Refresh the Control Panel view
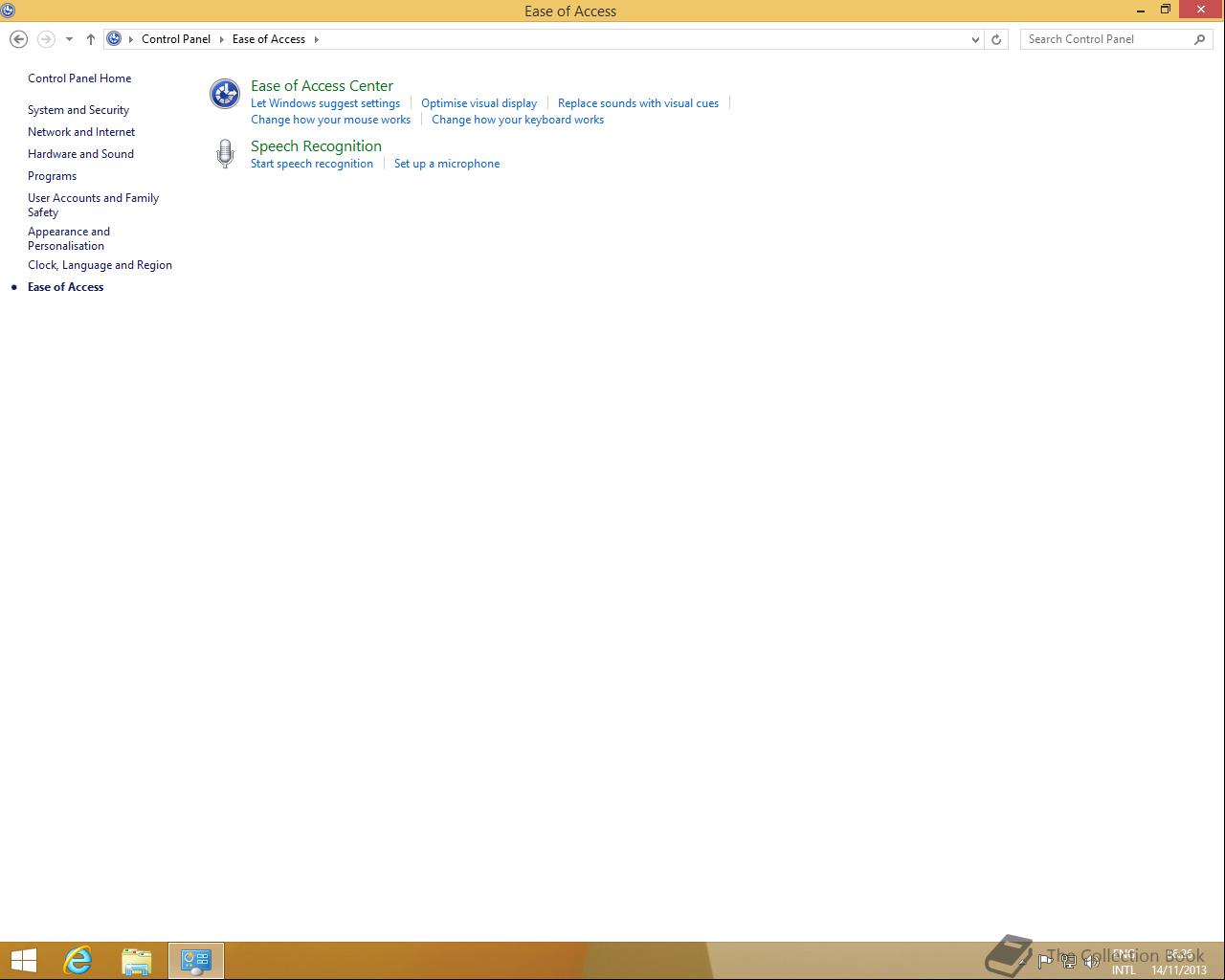Viewport: 1225px width, 980px height. (x=996, y=39)
